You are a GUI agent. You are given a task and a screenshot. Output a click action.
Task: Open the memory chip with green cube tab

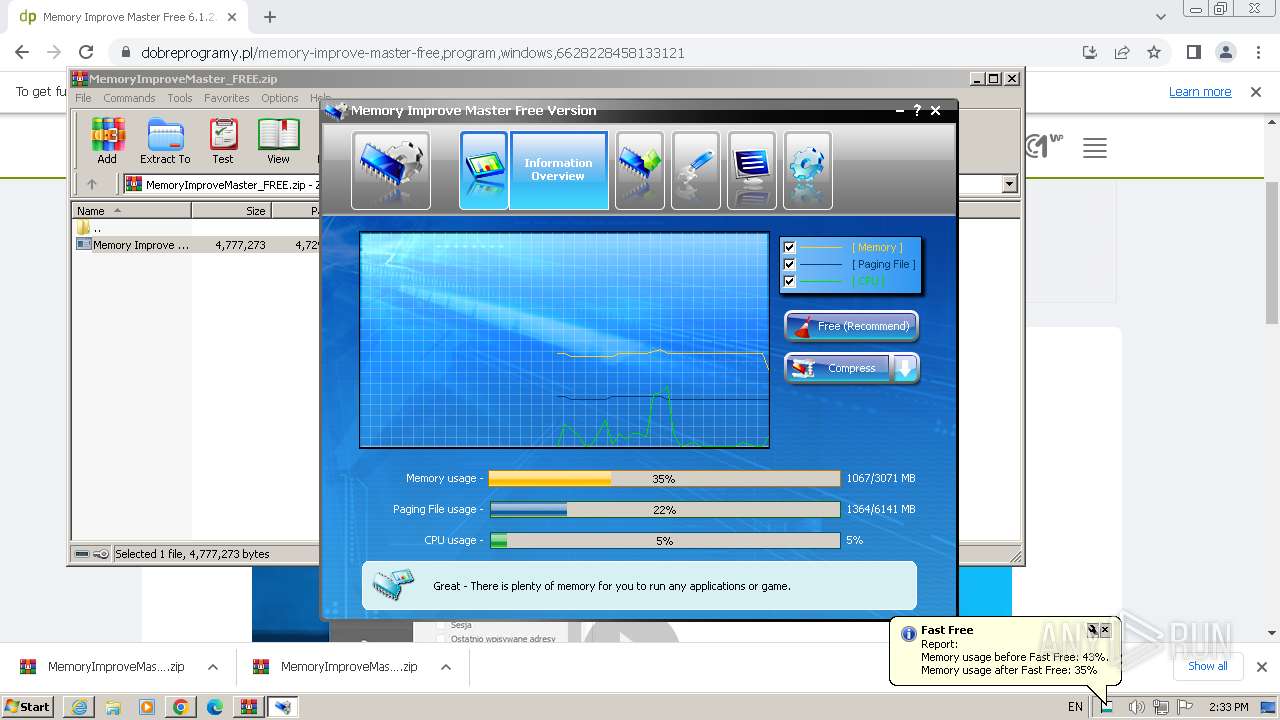640,171
